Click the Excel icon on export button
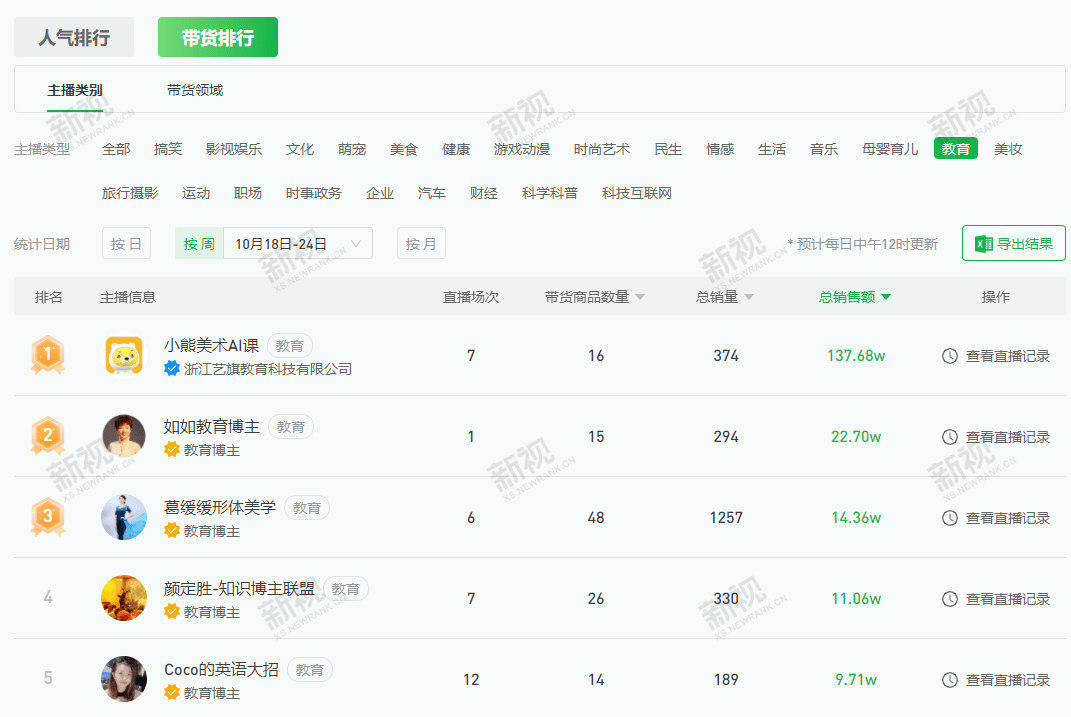This screenshot has width=1071, height=717. click(x=983, y=243)
